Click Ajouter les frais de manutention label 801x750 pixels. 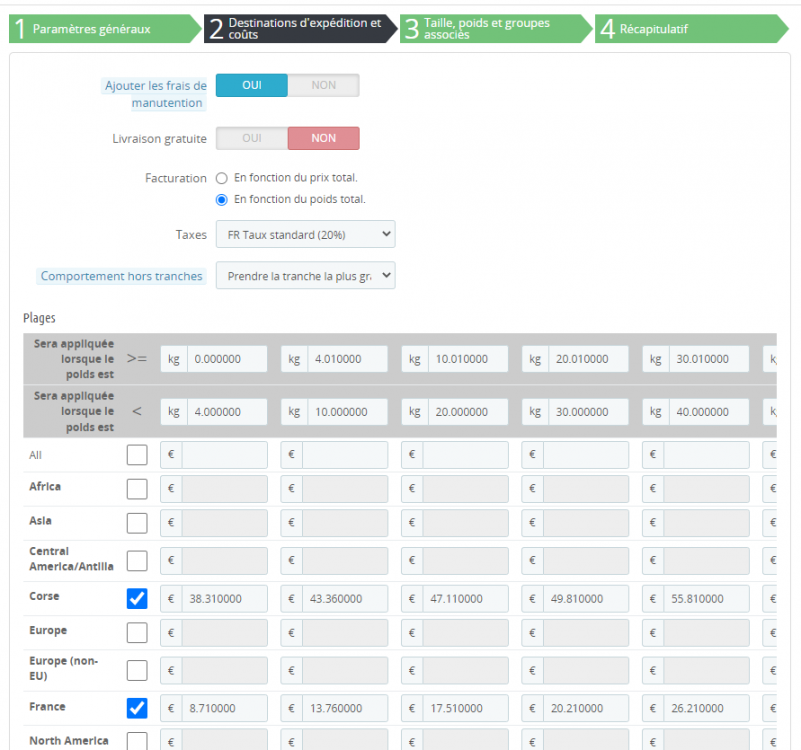[x=155, y=94]
